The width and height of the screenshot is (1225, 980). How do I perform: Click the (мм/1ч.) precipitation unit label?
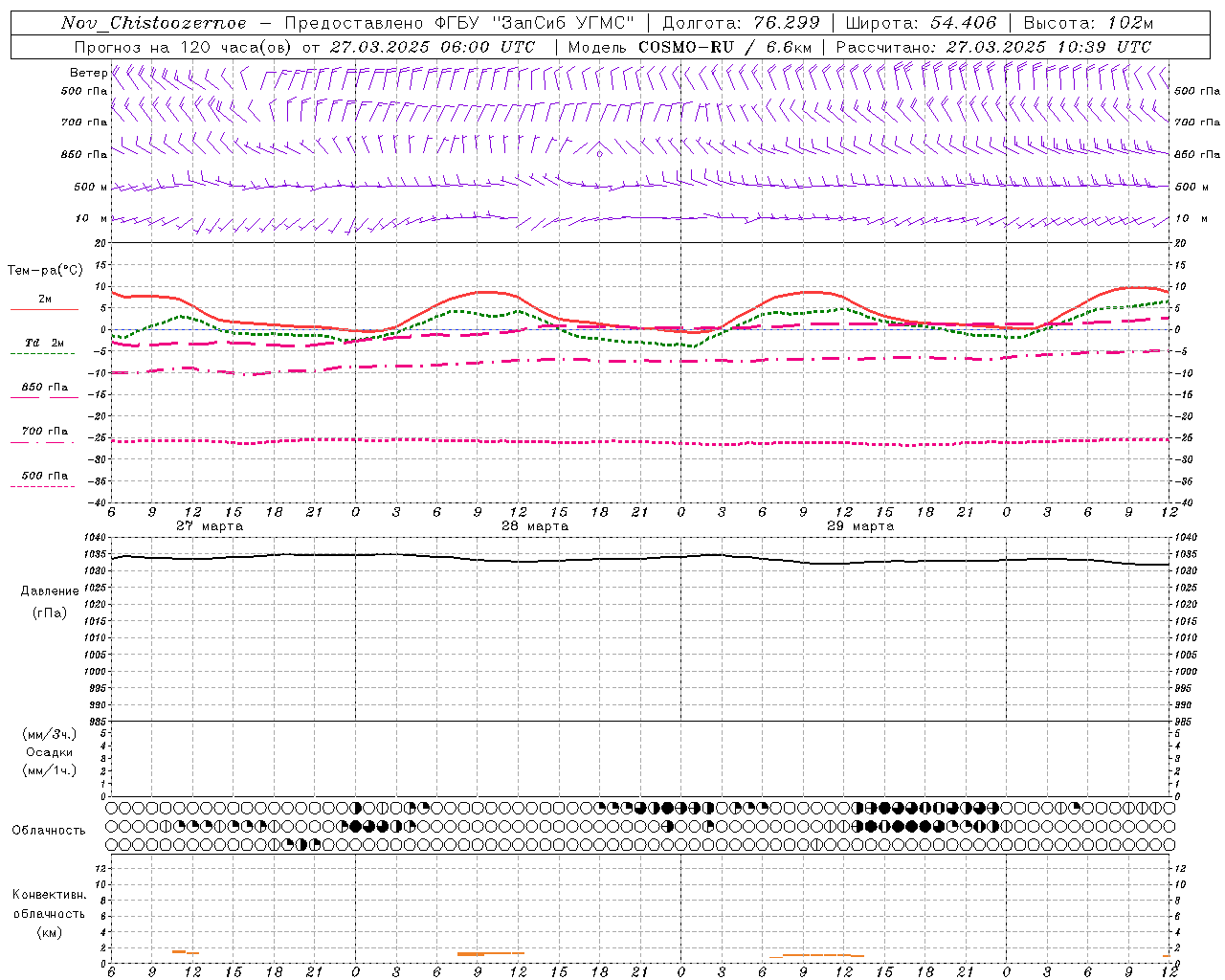pyautogui.click(x=50, y=770)
